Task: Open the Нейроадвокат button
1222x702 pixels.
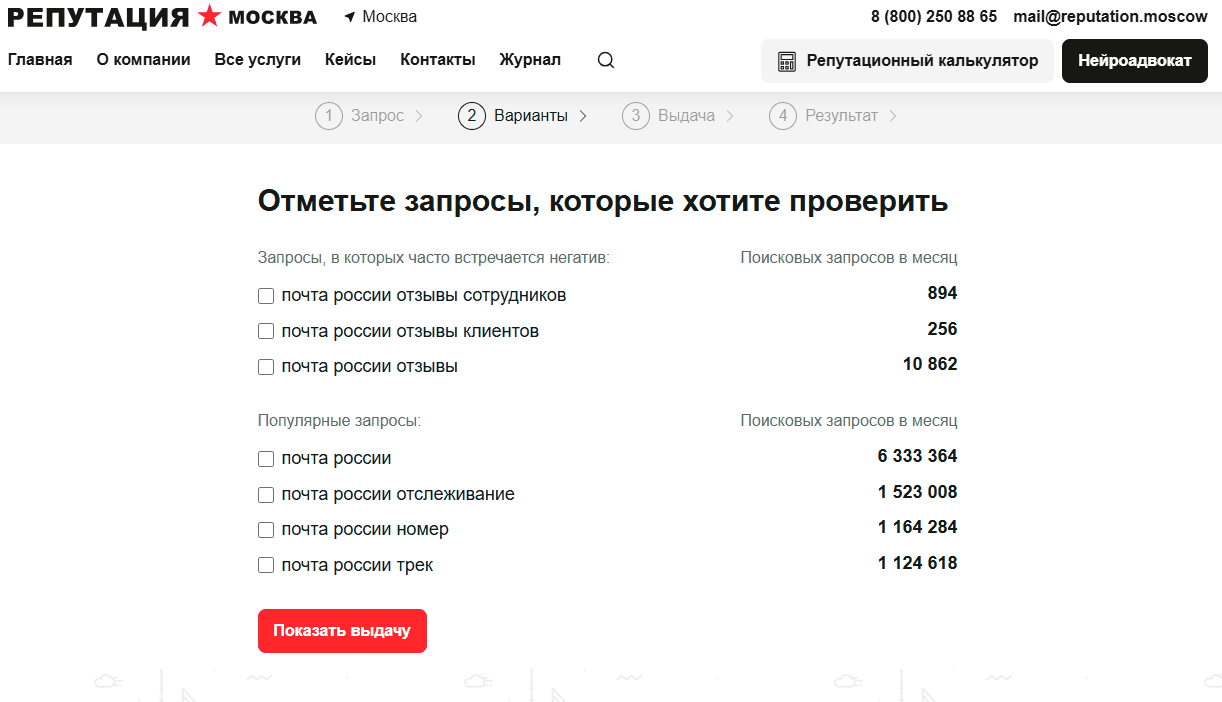Action: click(x=1135, y=61)
